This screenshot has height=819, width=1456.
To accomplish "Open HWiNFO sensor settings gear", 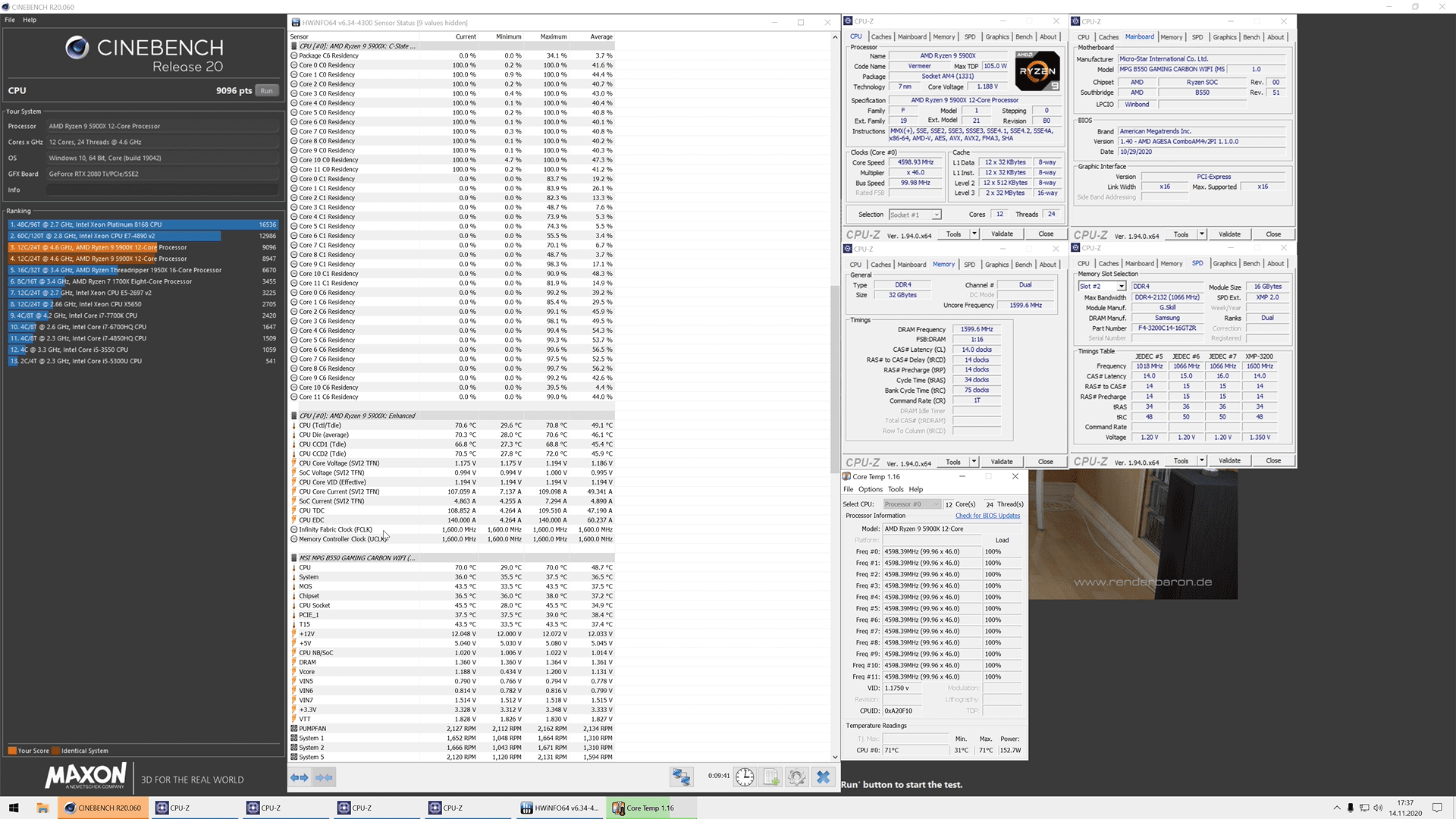I will point(796,777).
